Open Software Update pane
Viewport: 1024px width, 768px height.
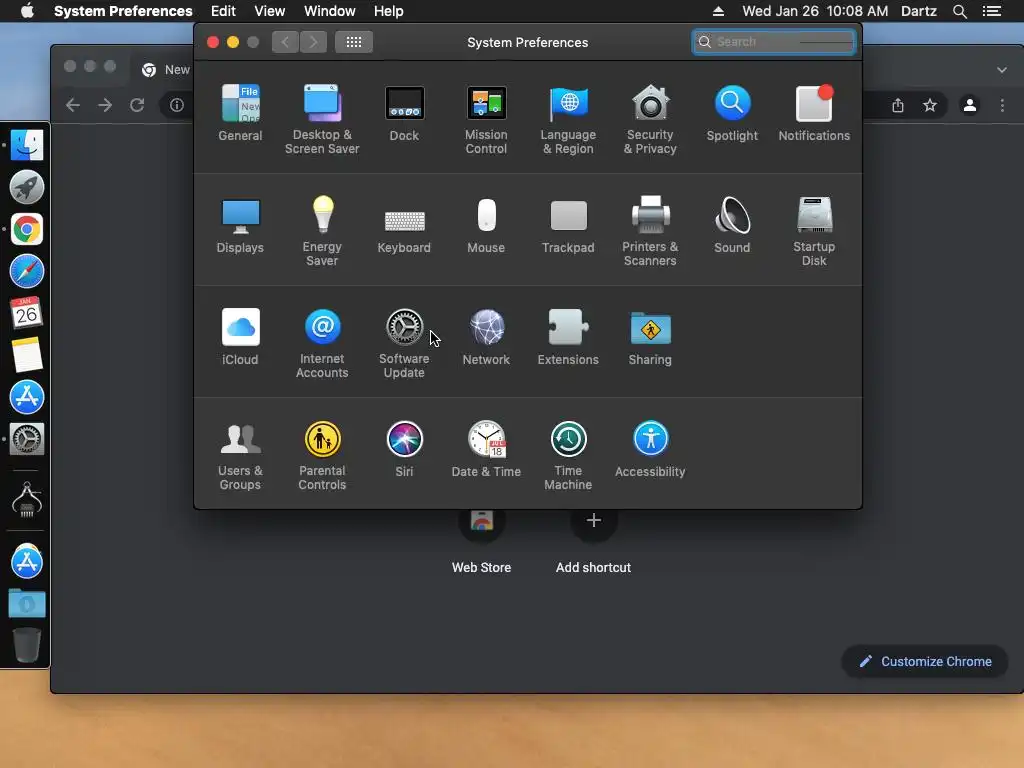404,344
